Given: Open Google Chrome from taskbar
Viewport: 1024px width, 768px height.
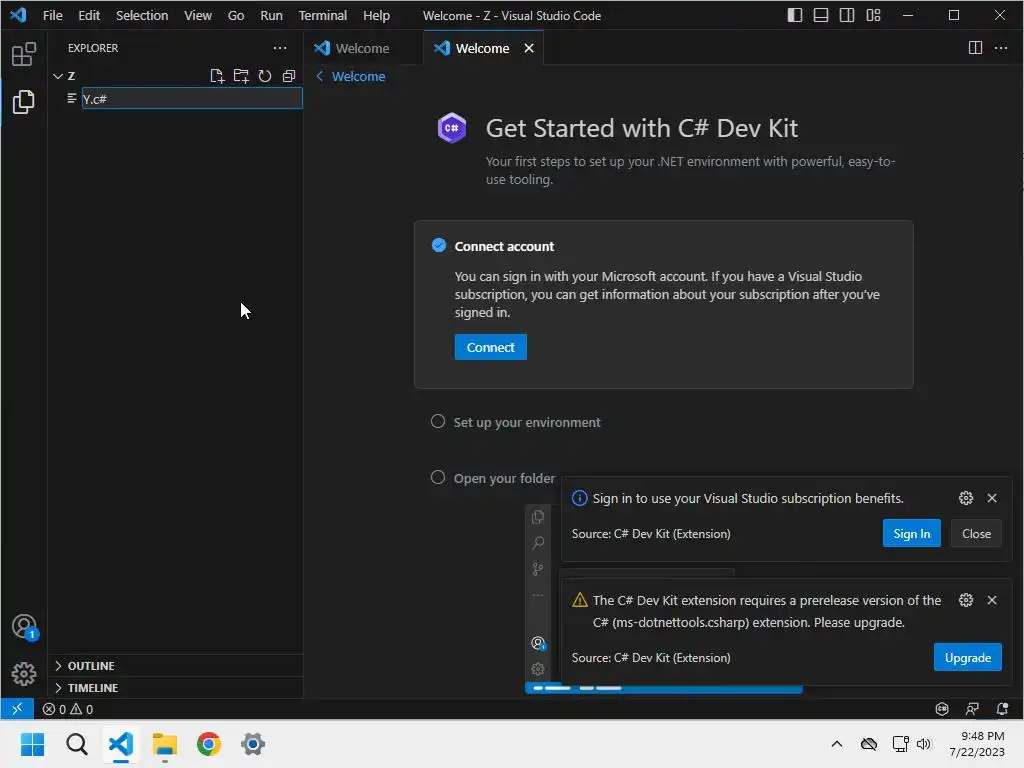Looking at the screenshot, I should tap(209, 744).
